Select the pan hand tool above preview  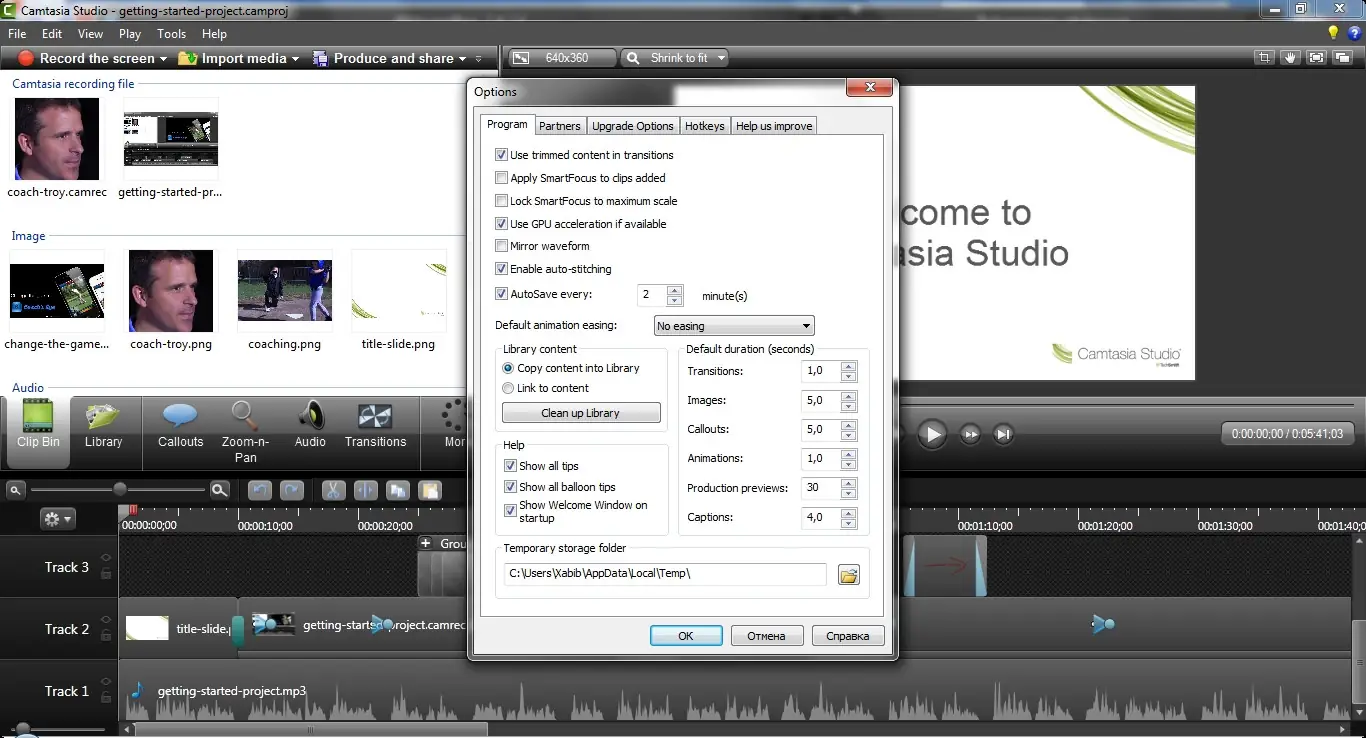tap(1291, 58)
